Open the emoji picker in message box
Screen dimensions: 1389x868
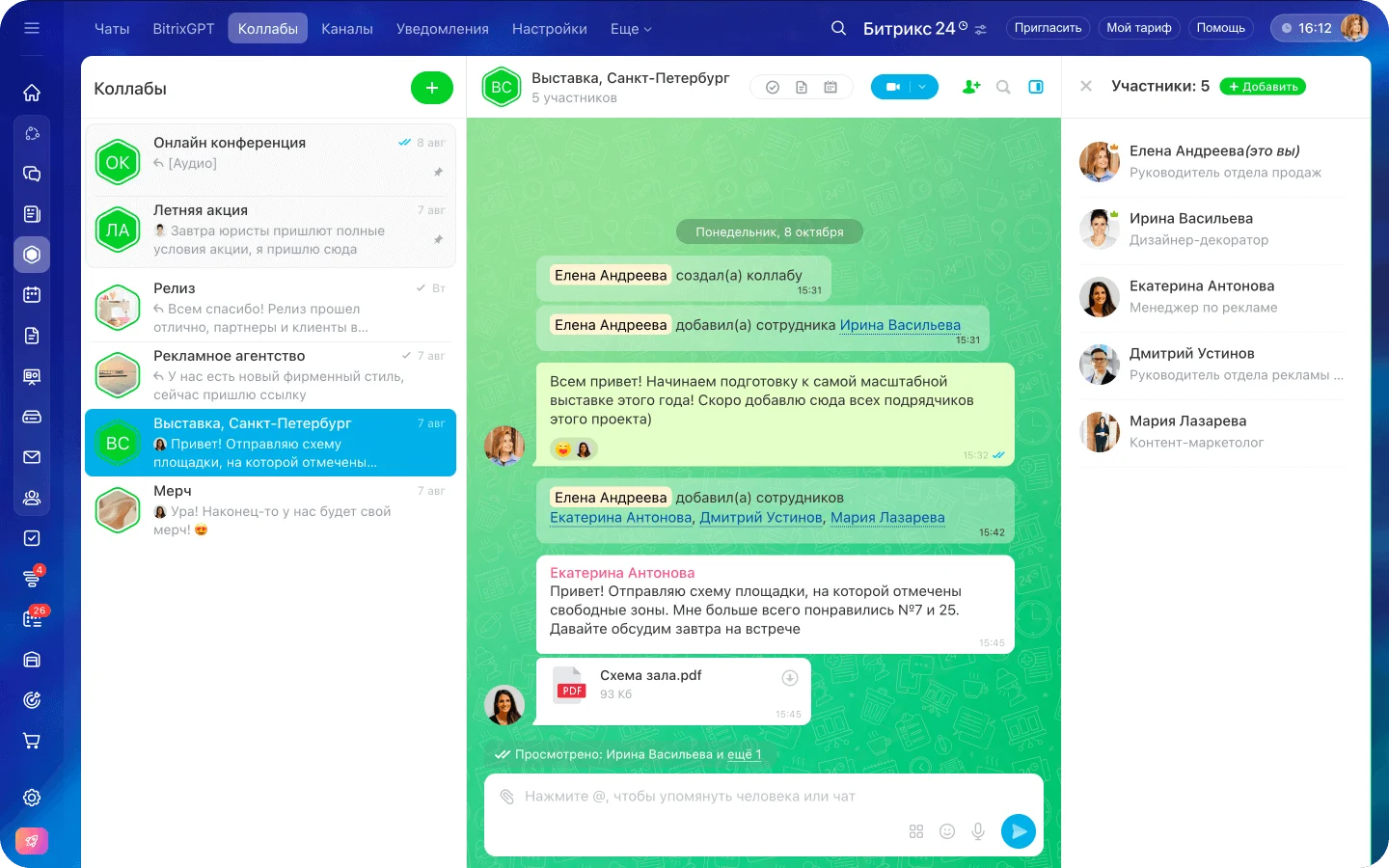click(947, 831)
